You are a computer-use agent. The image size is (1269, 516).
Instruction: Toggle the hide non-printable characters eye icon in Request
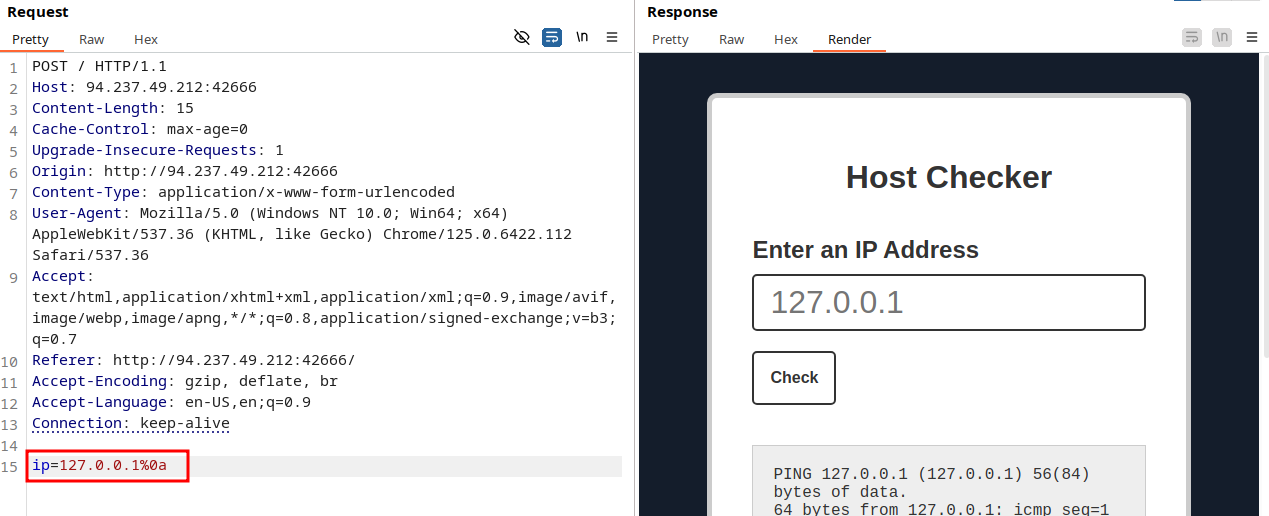[521, 37]
